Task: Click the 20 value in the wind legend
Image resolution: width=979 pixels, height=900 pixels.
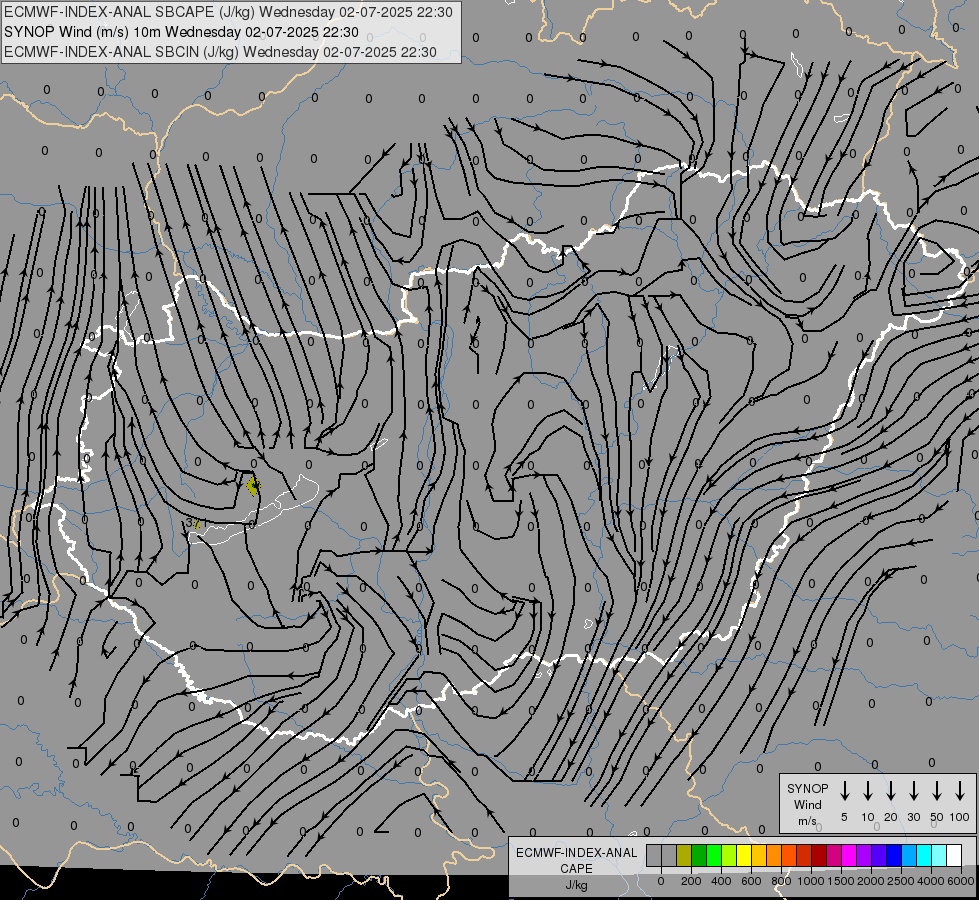Action: pyautogui.click(x=890, y=817)
